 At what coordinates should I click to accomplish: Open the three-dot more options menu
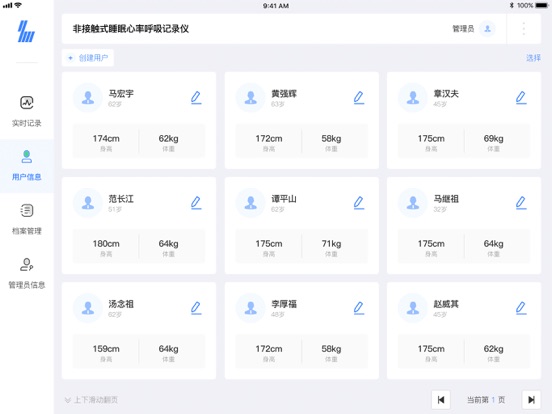pyautogui.click(x=524, y=29)
